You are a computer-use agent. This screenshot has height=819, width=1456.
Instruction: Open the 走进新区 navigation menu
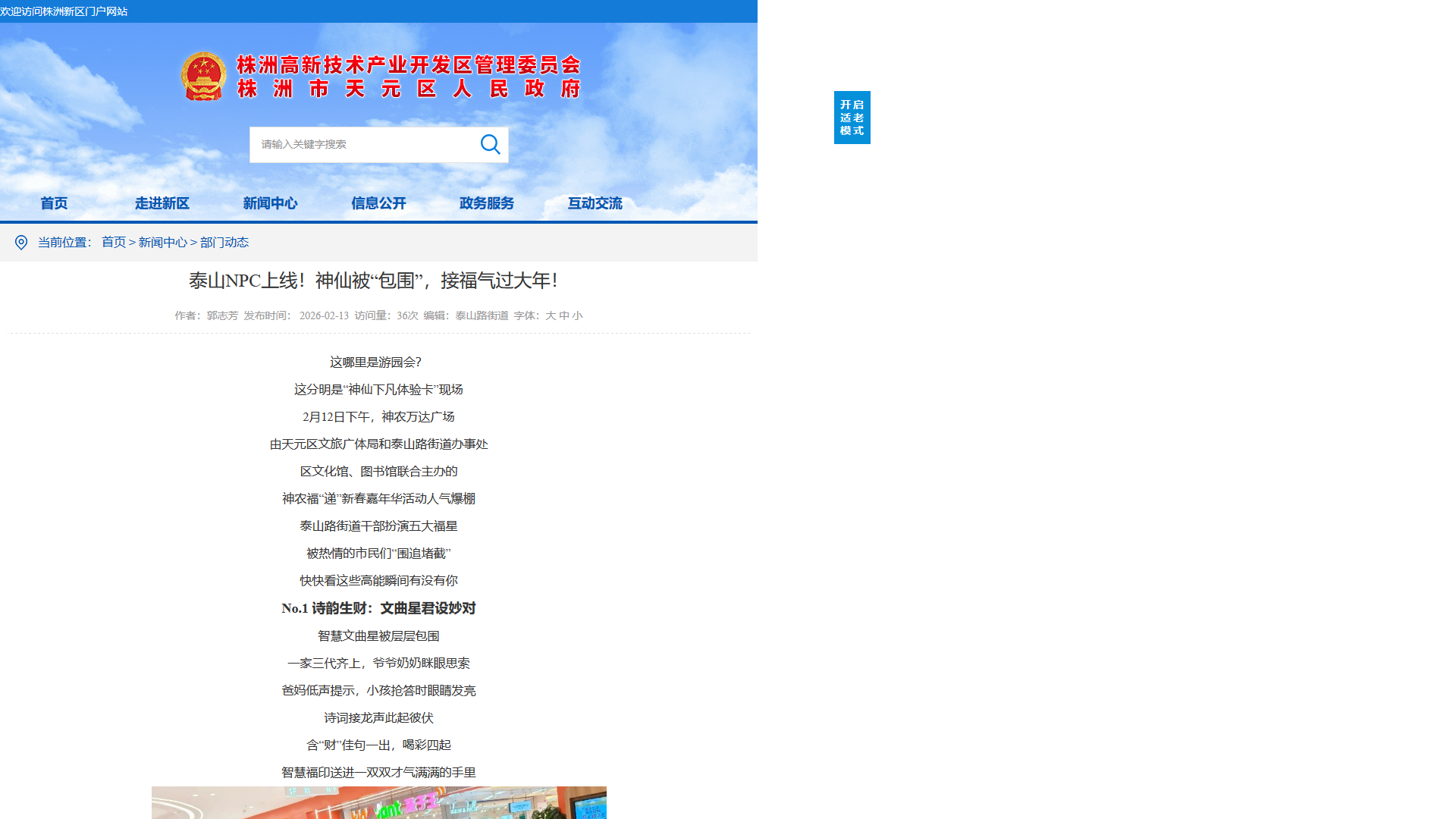tap(162, 203)
